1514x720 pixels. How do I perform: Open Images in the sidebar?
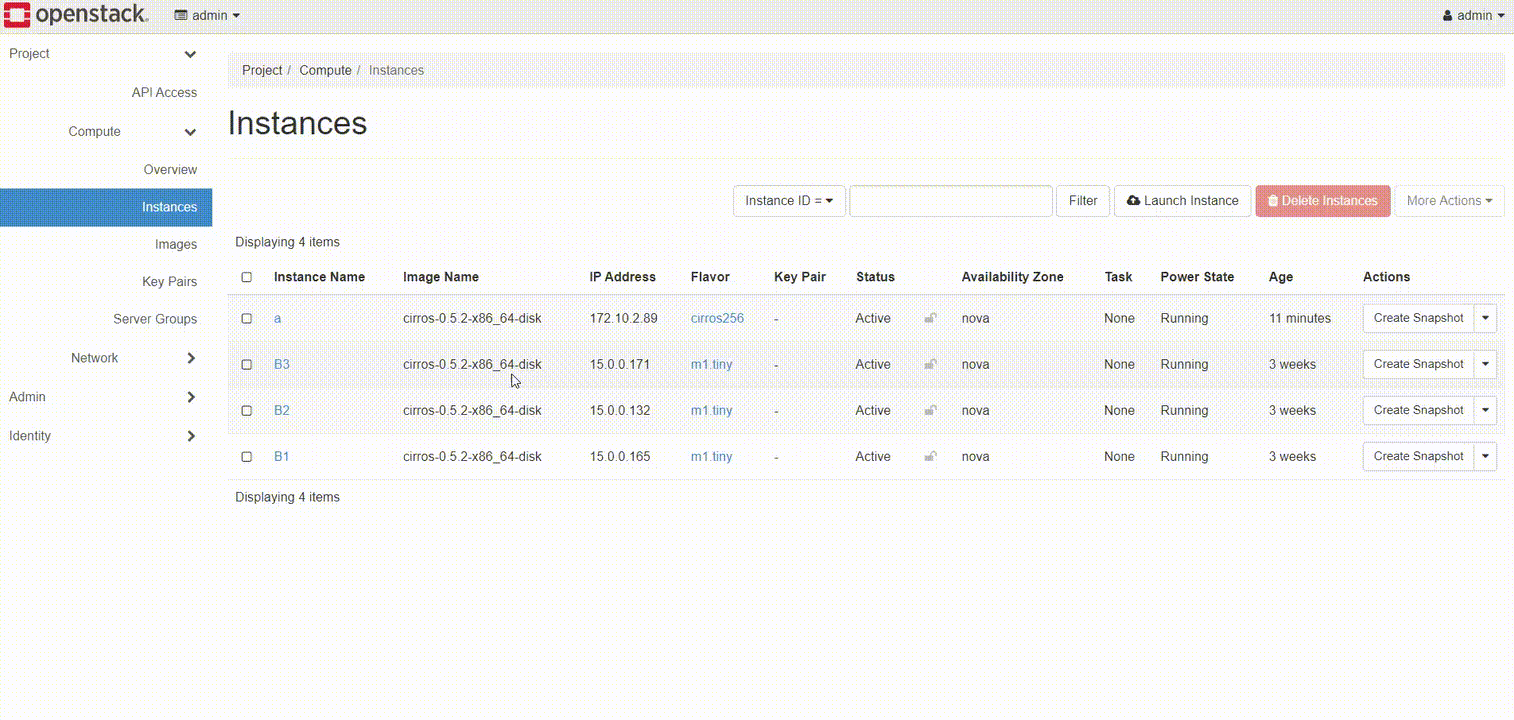tap(176, 245)
